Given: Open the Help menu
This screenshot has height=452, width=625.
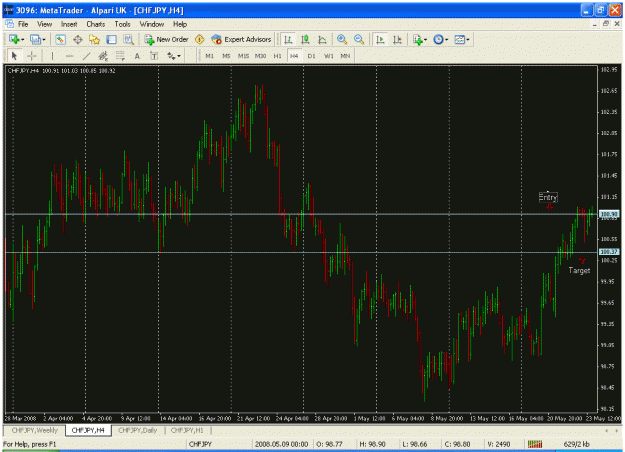Looking at the screenshot, I should click(180, 24).
